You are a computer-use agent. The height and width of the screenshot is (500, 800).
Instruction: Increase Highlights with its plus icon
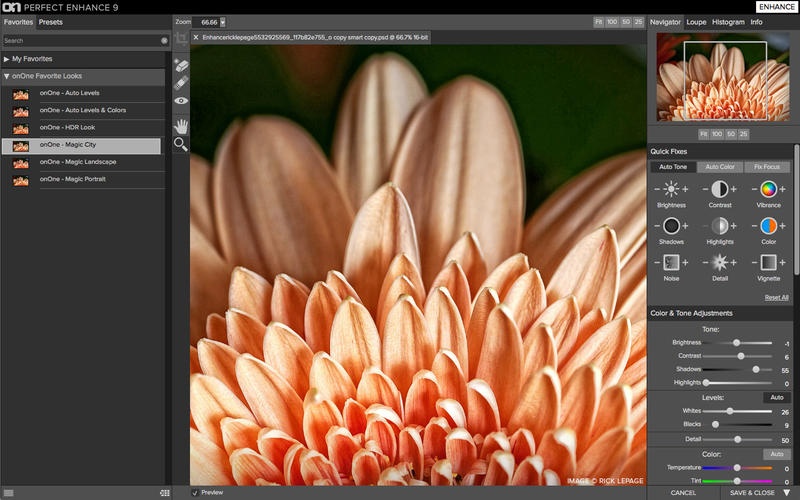pos(733,226)
